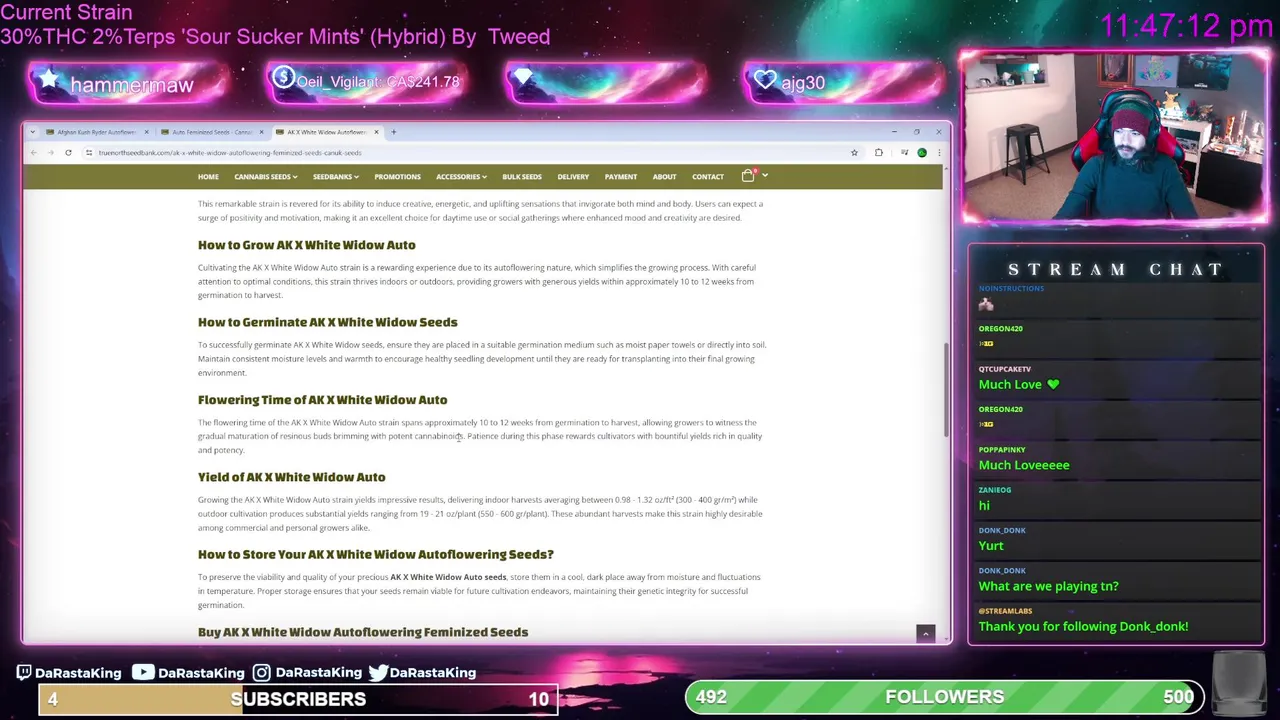
Task: Open the Bulk Seeds menu item
Action: click(522, 177)
